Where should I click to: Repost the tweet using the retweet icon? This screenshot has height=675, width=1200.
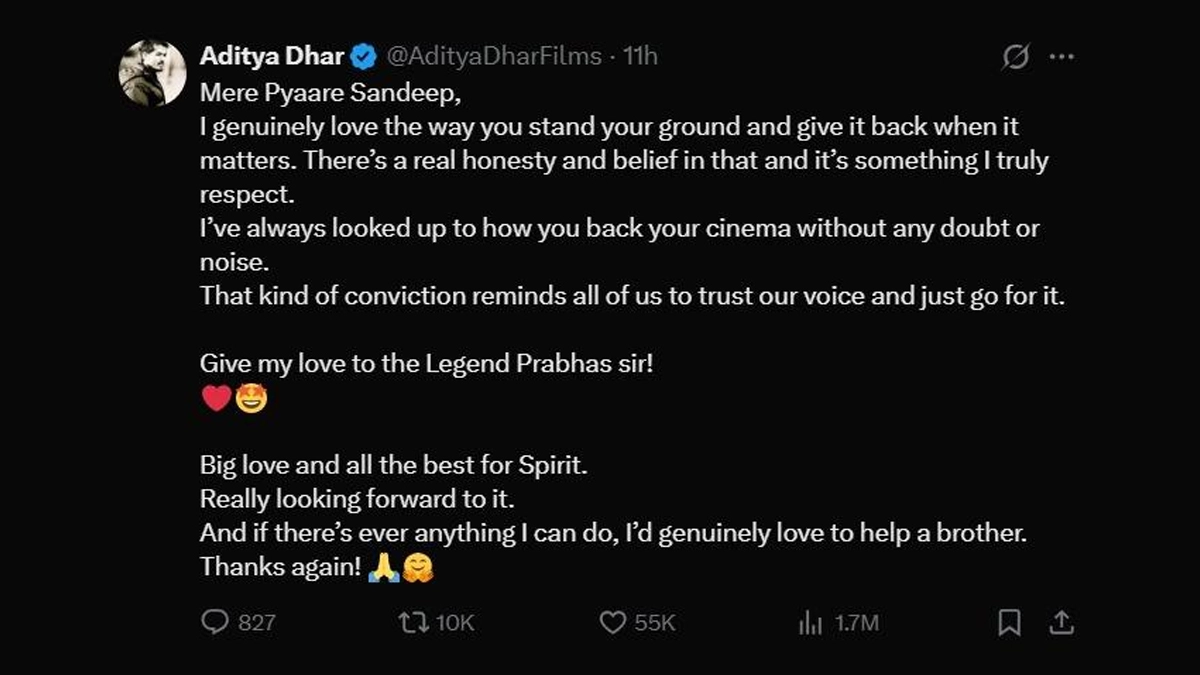click(x=411, y=622)
